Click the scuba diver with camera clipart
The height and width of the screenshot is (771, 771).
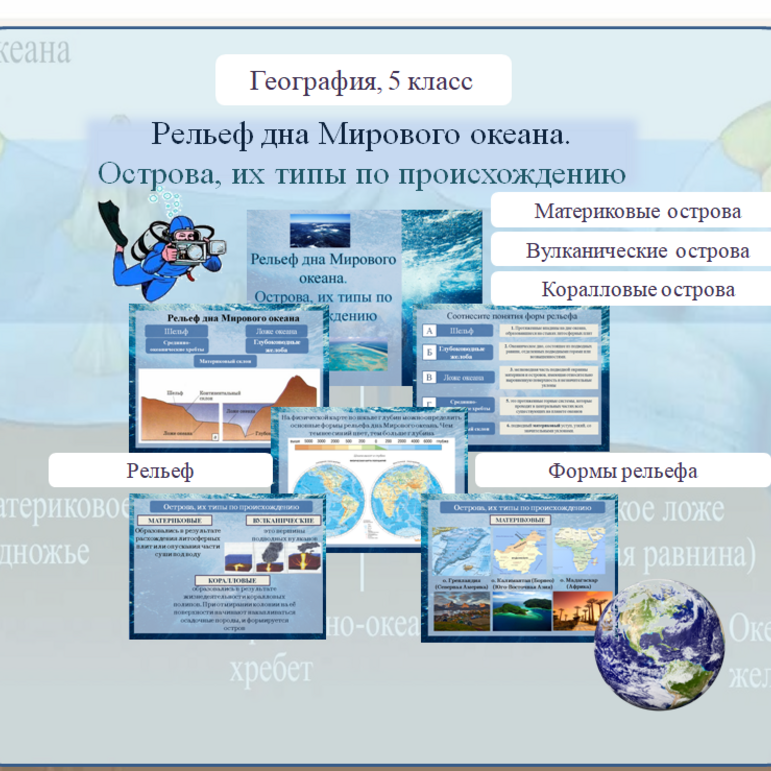(163, 247)
